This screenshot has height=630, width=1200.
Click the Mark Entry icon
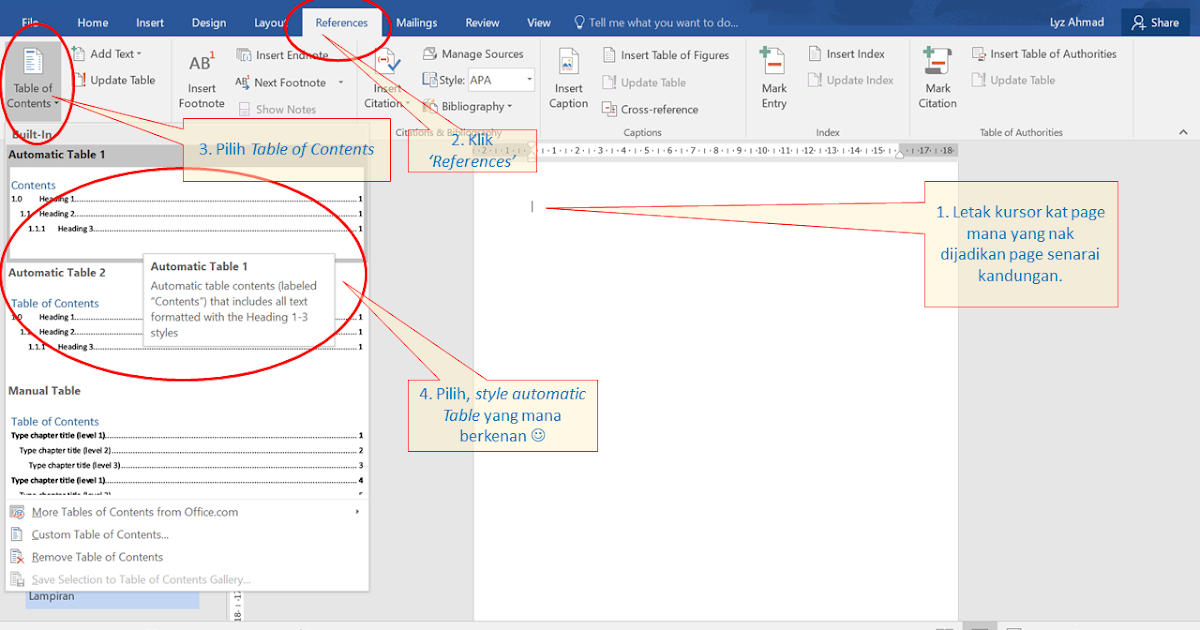point(773,62)
